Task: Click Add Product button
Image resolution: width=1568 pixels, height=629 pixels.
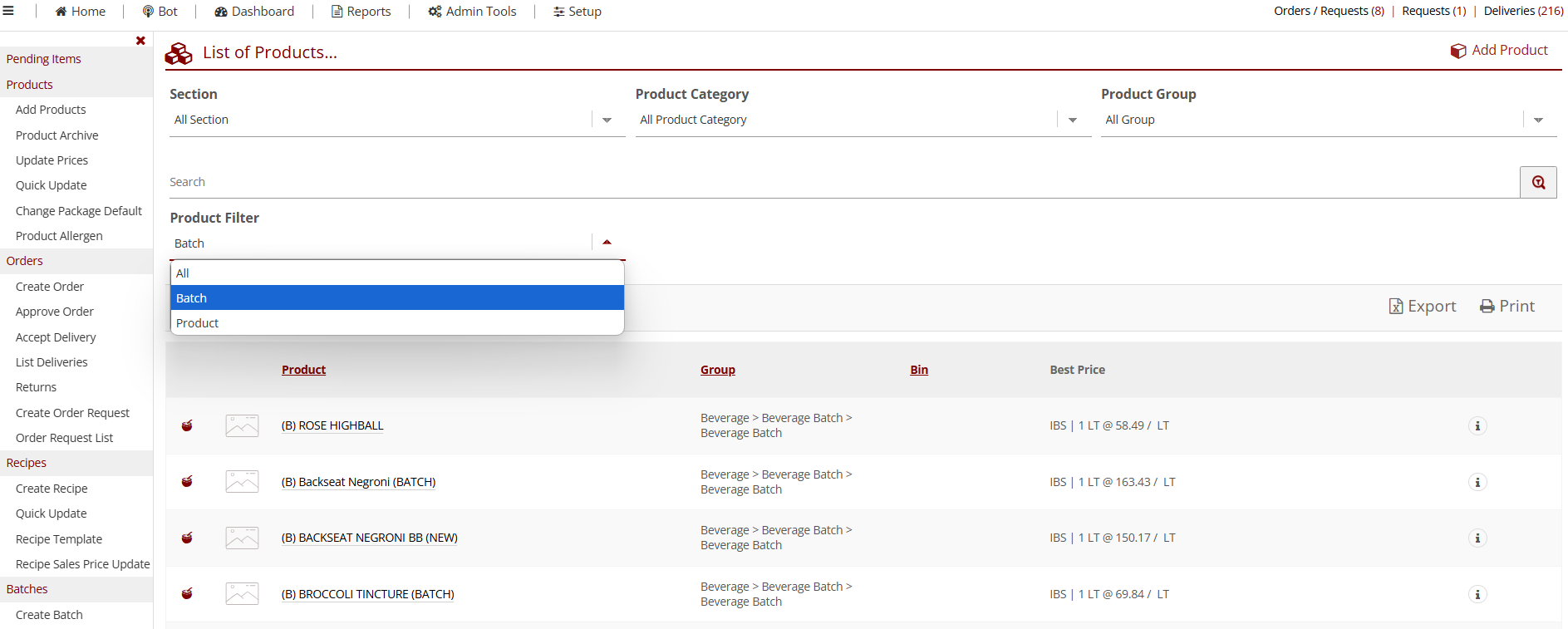Action: point(1499,51)
